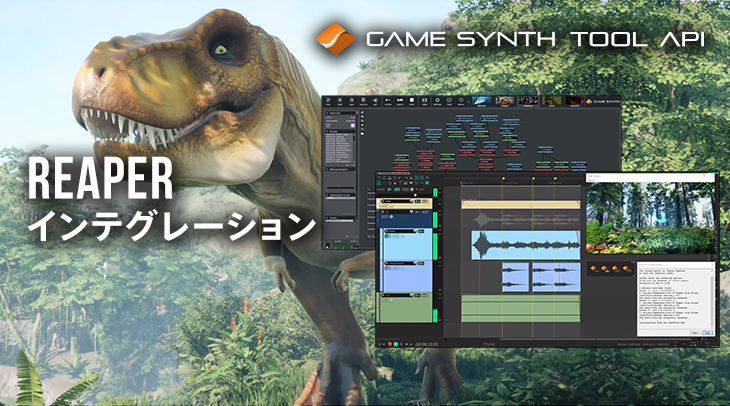Switch to the Whoosh model tab
Viewport: 730px width, 406px height.
click(481, 101)
